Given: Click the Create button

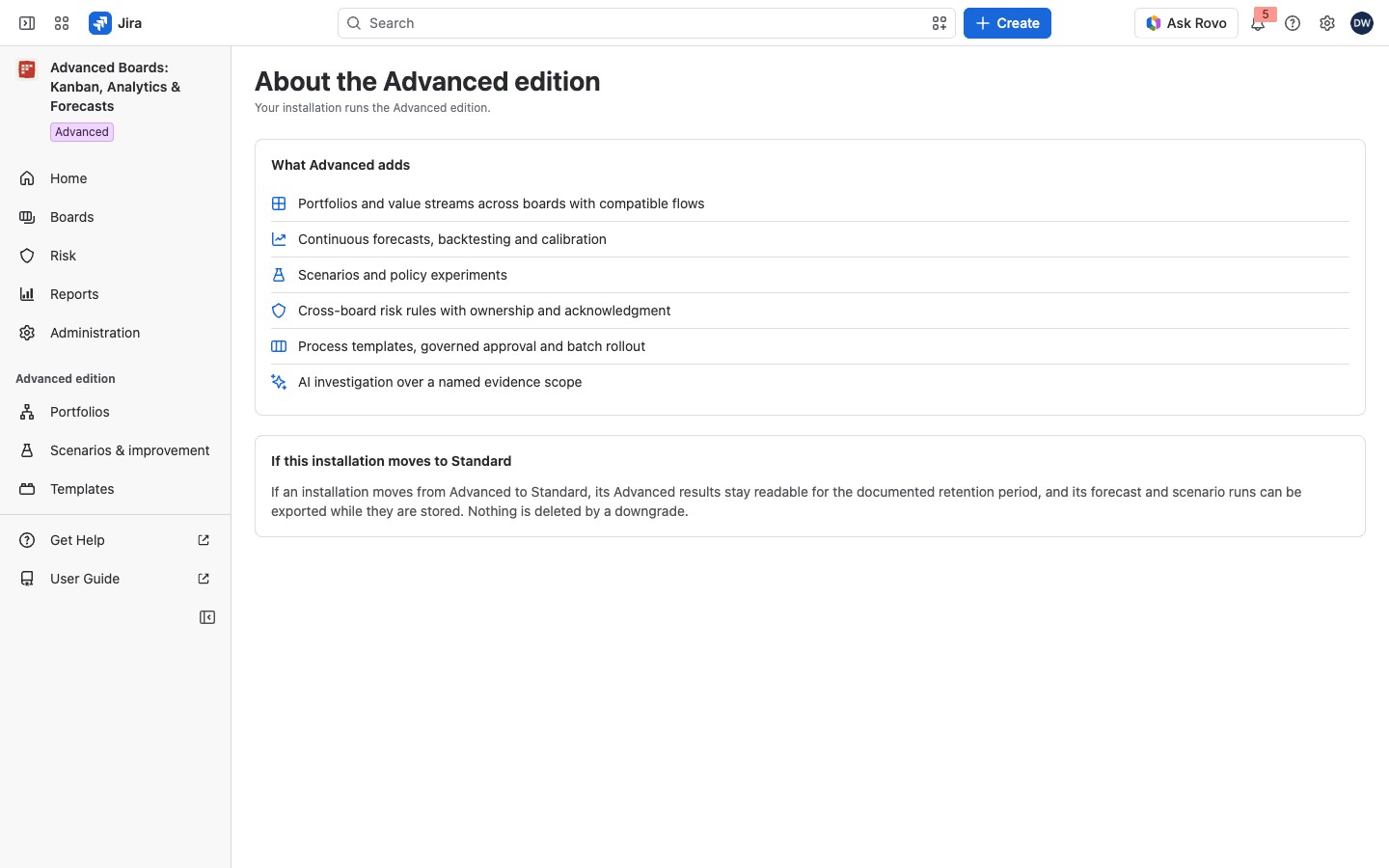Looking at the screenshot, I should [1007, 23].
